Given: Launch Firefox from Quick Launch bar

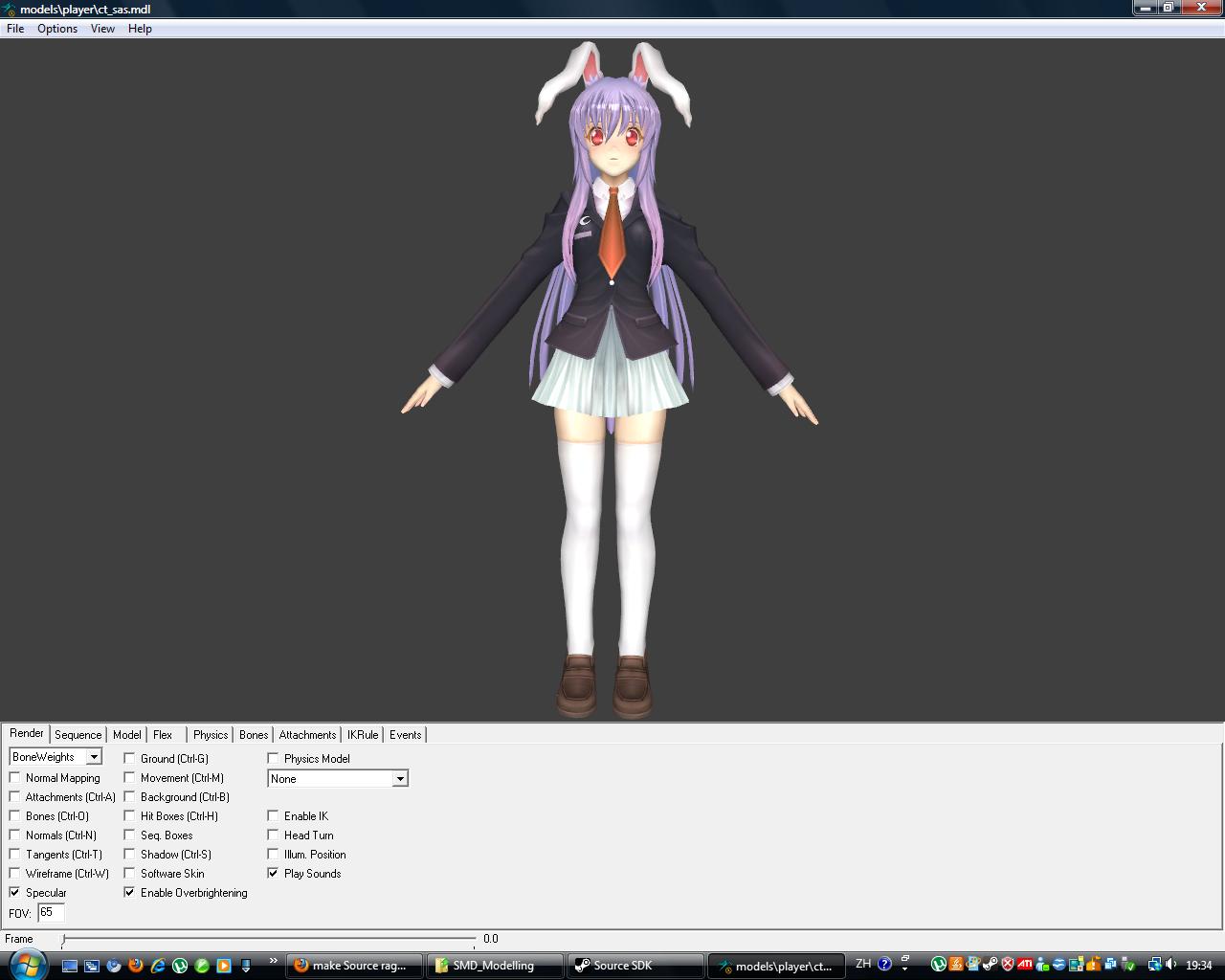Looking at the screenshot, I should pyautogui.click(x=136, y=965).
